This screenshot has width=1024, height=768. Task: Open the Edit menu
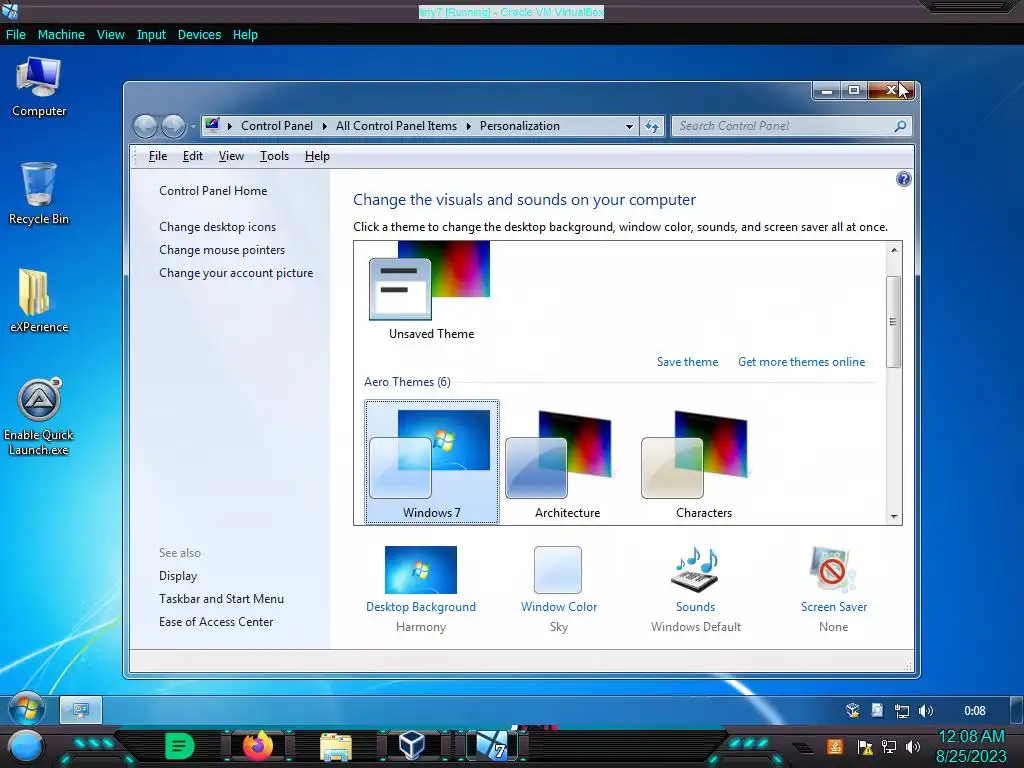pyautogui.click(x=193, y=156)
